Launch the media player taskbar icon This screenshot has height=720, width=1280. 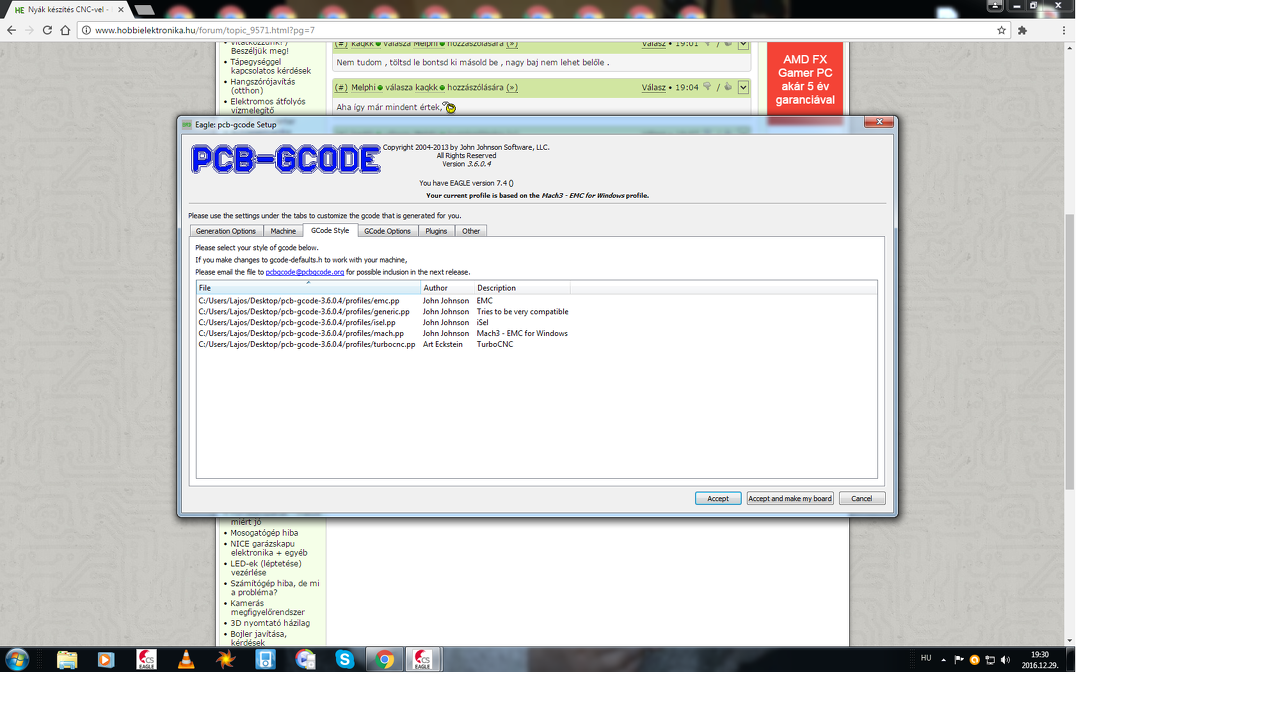(106, 659)
